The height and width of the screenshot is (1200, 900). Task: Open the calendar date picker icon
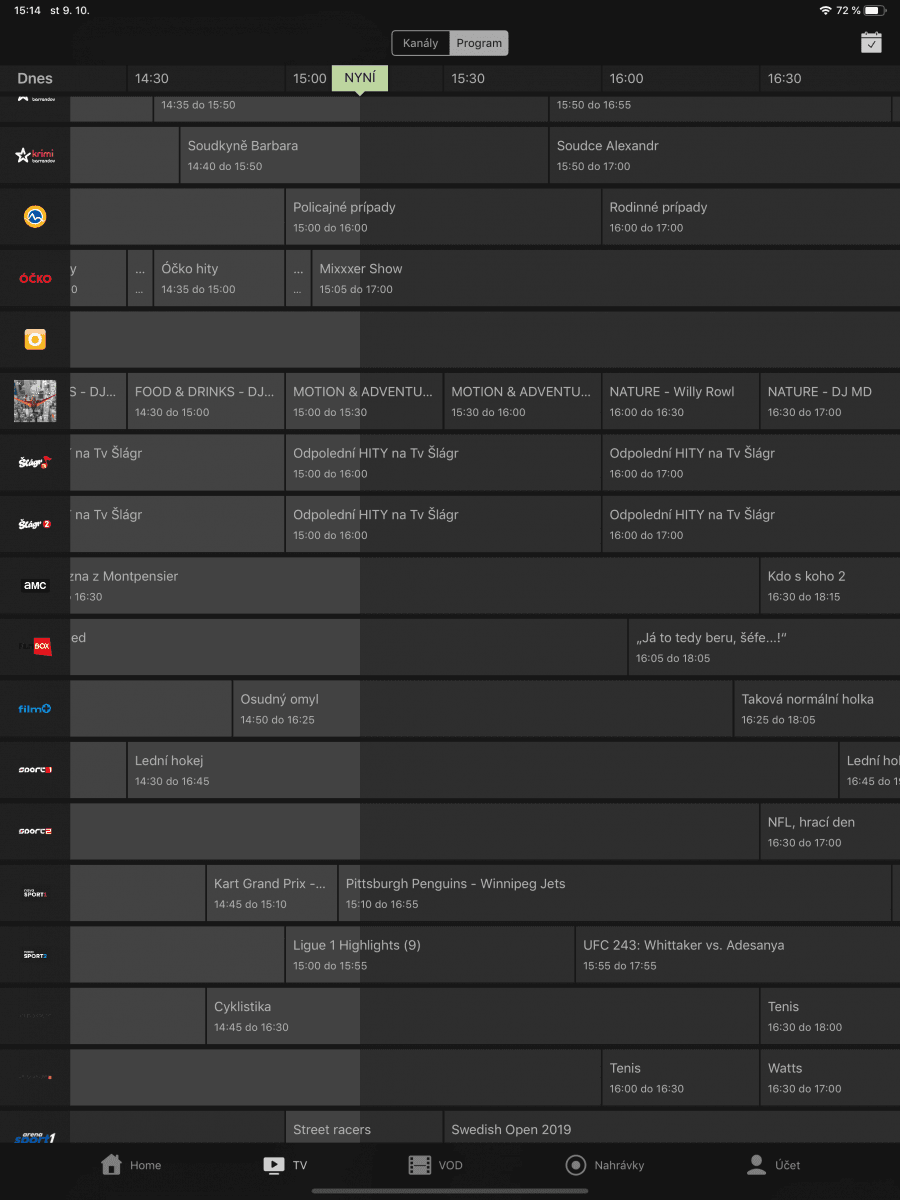pos(871,43)
